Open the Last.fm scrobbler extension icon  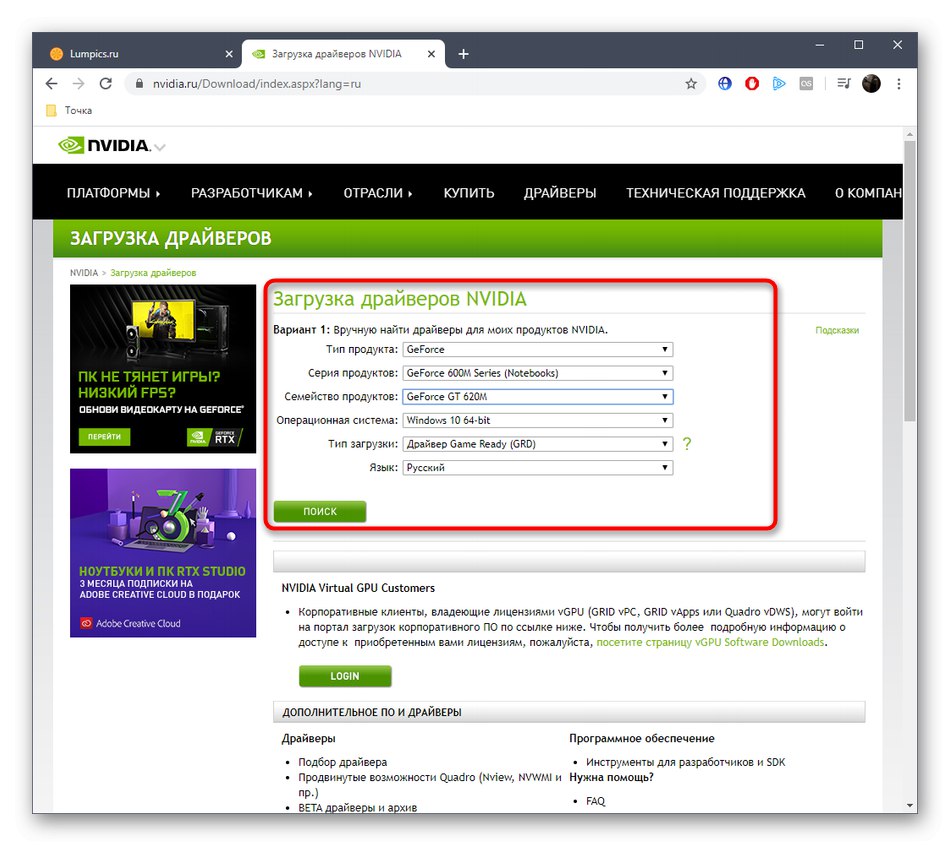[806, 84]
